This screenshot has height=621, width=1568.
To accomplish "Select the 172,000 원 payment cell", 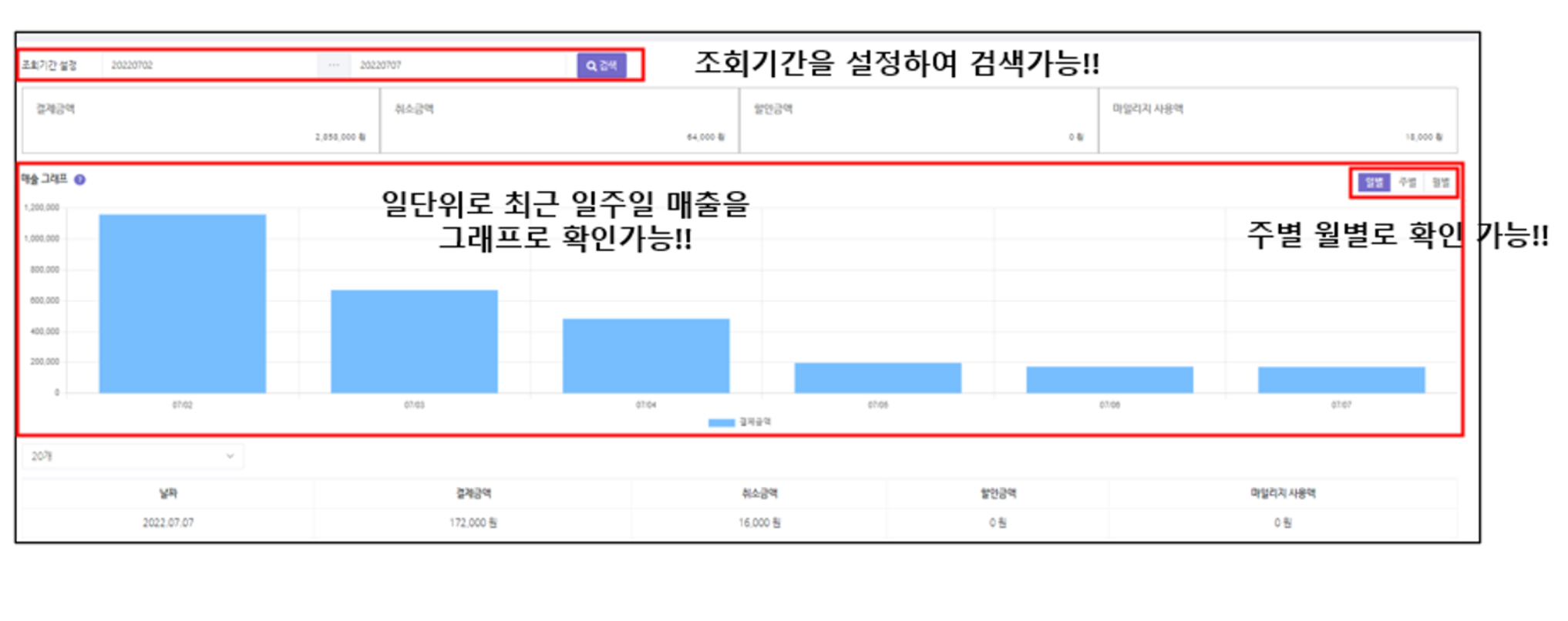I will pos(473,523).
